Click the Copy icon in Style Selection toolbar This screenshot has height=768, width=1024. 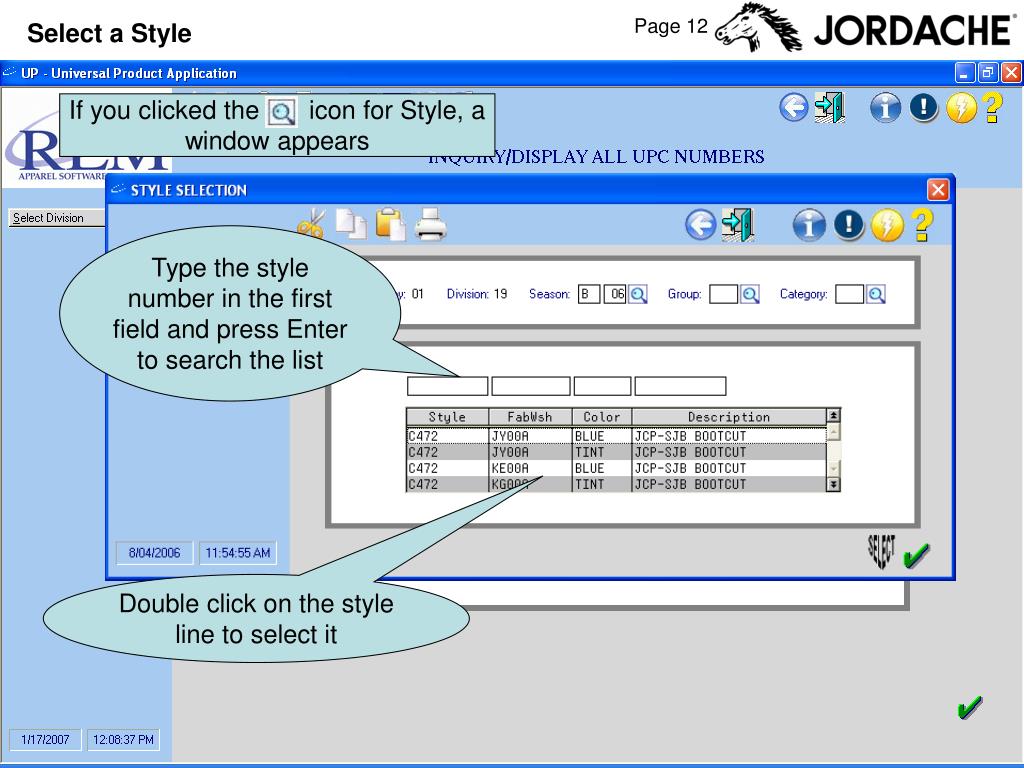pos(351,224)
